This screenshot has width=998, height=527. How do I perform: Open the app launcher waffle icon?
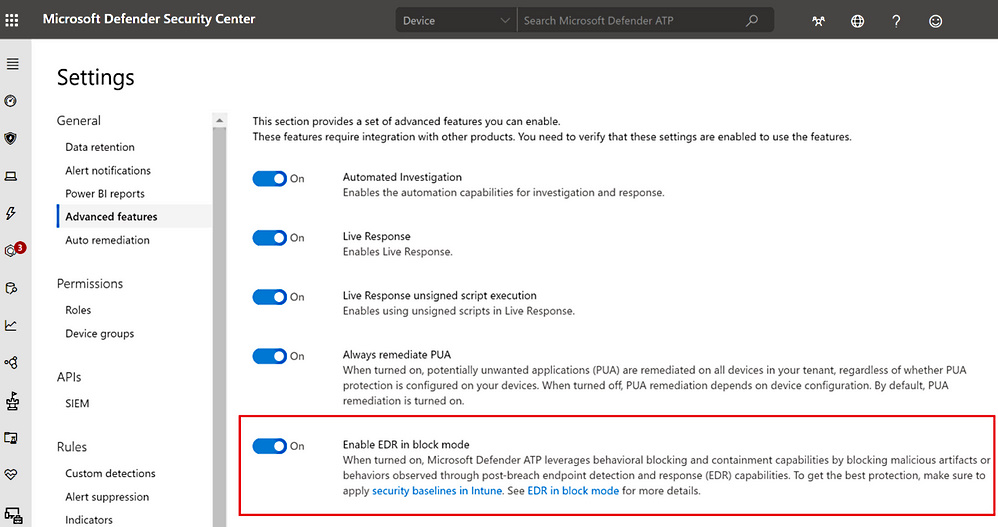click(x=12, y=20)
